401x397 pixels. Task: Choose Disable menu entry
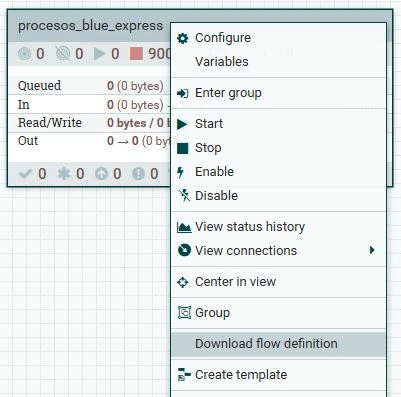(x=279, y=196)
